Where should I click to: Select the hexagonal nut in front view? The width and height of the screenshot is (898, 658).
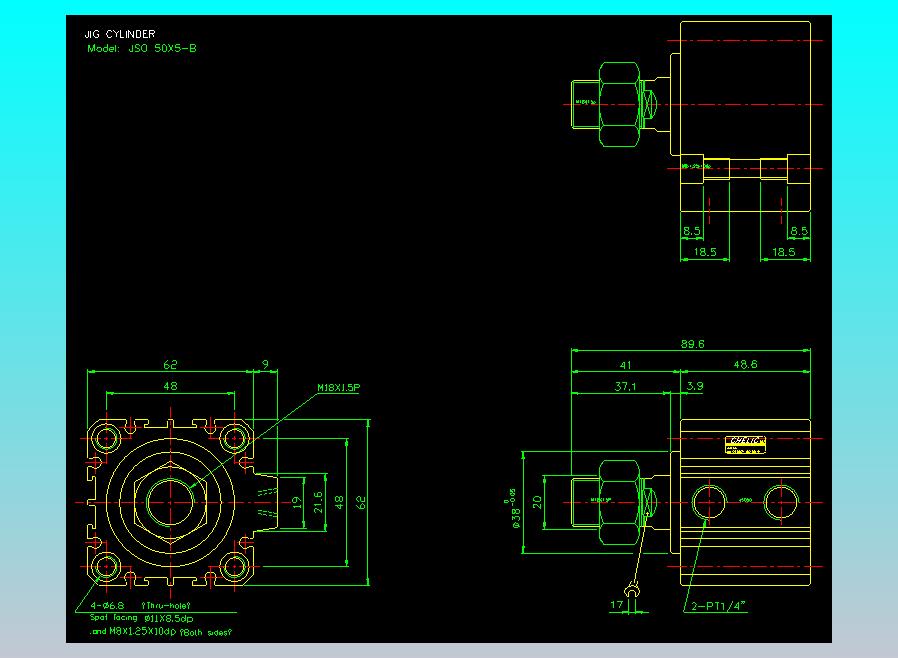coord(170,502)
